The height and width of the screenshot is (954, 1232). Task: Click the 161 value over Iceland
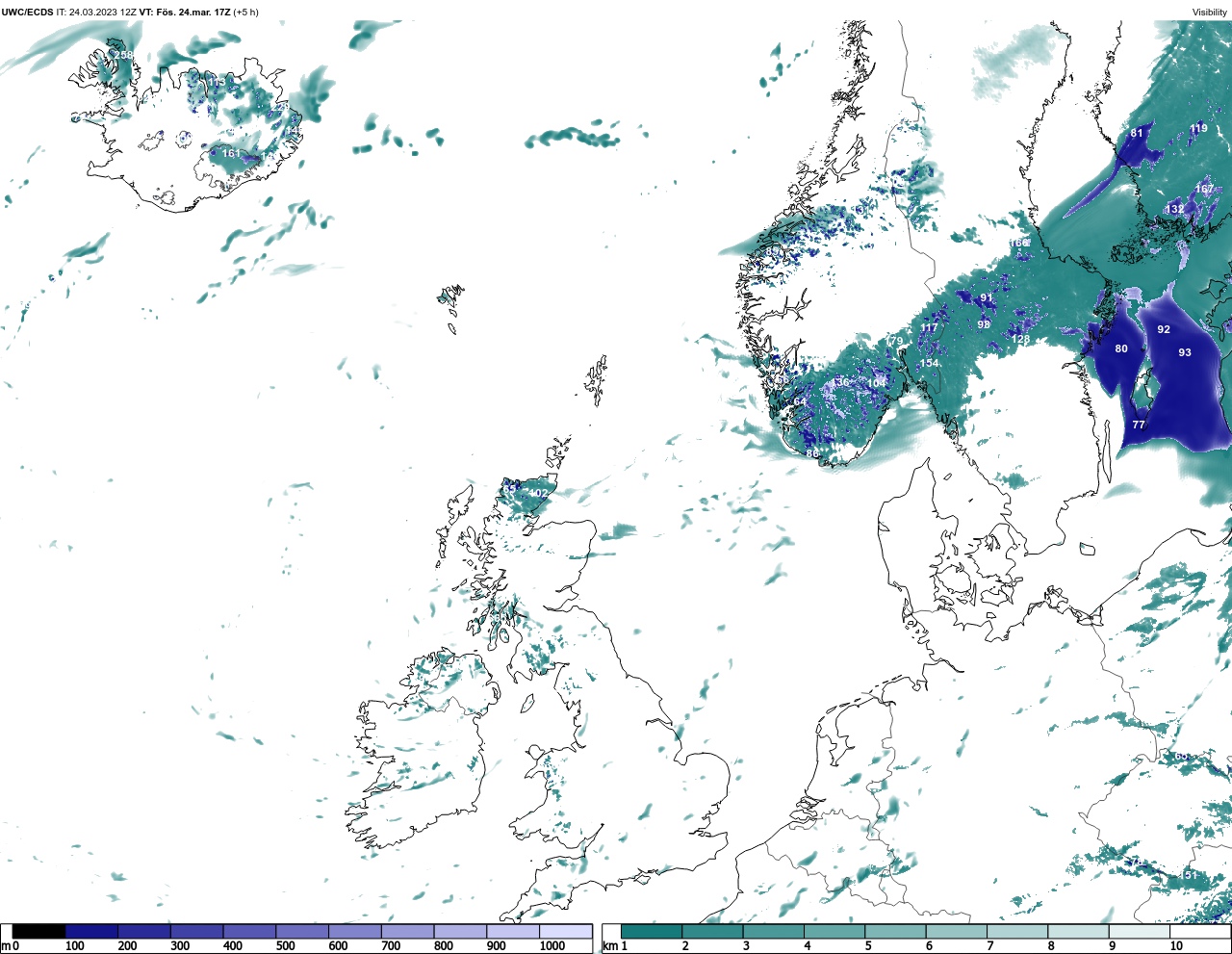pos(231,153)
